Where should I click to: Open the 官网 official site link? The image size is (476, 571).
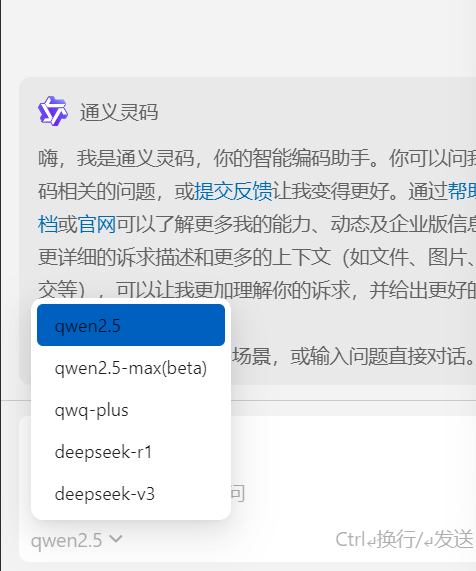97,224
